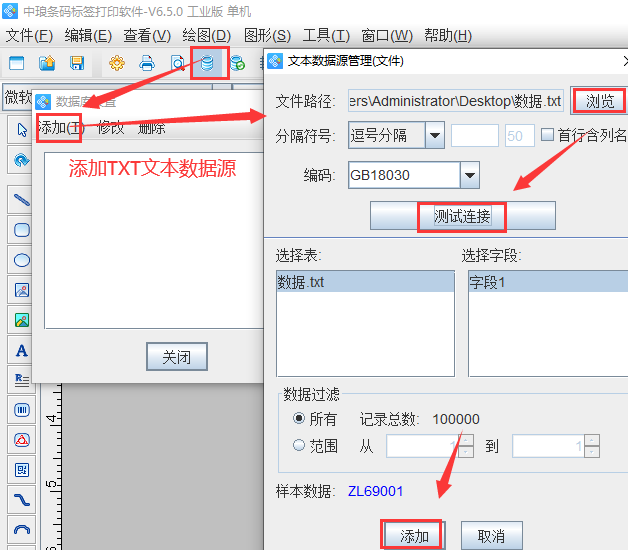Open the 帮助(H) menu
Viewport: 628px width, 550px height.
(448, 36)
